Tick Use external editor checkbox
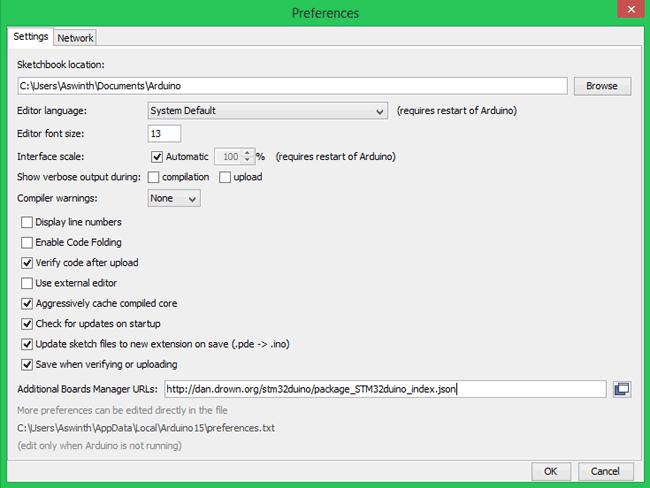Screen dimensions: 650x488 (x=27, y=283)
